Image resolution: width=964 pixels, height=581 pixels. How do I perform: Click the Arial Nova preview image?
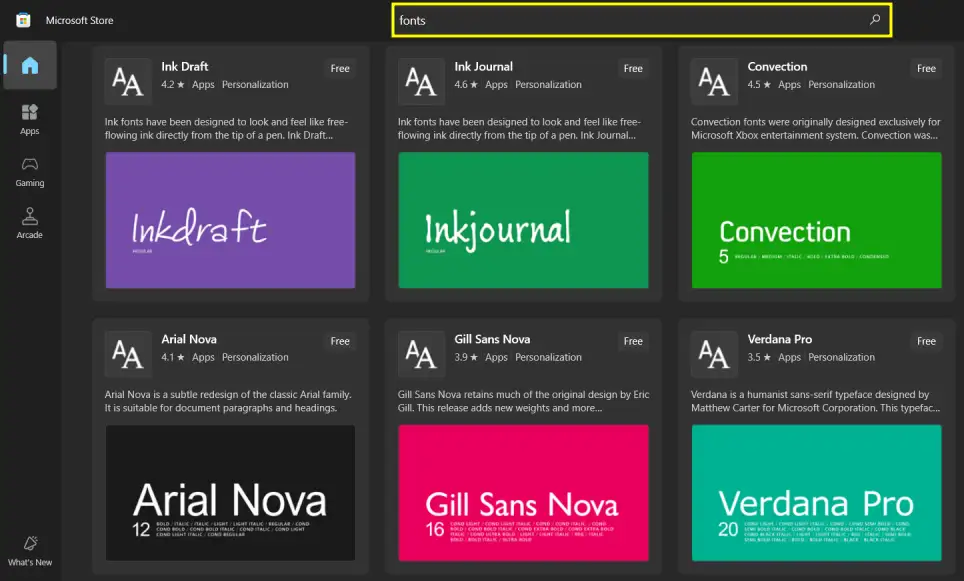coord(230,492)
